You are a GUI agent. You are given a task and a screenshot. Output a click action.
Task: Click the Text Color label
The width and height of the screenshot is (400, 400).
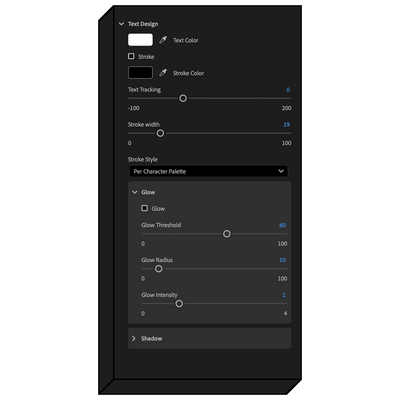(x=186, y=40)
